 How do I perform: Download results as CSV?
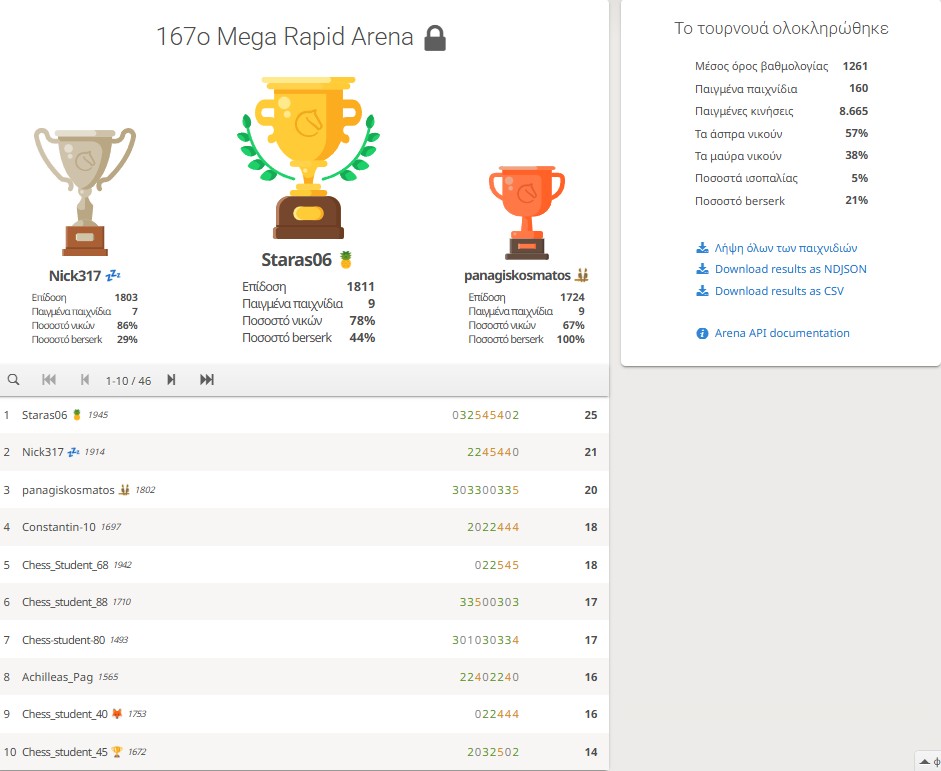(779, 291)
